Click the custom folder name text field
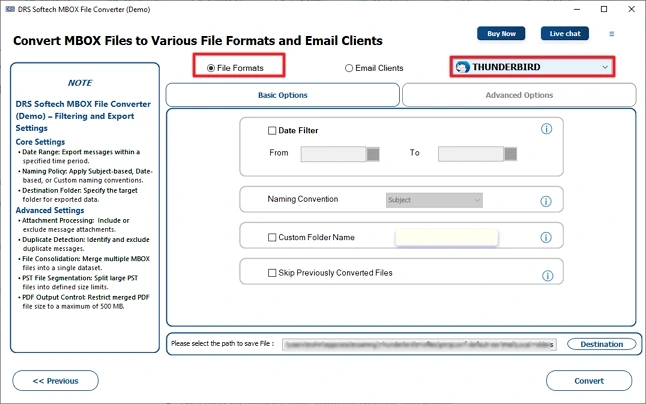 [x=446, y=237]
